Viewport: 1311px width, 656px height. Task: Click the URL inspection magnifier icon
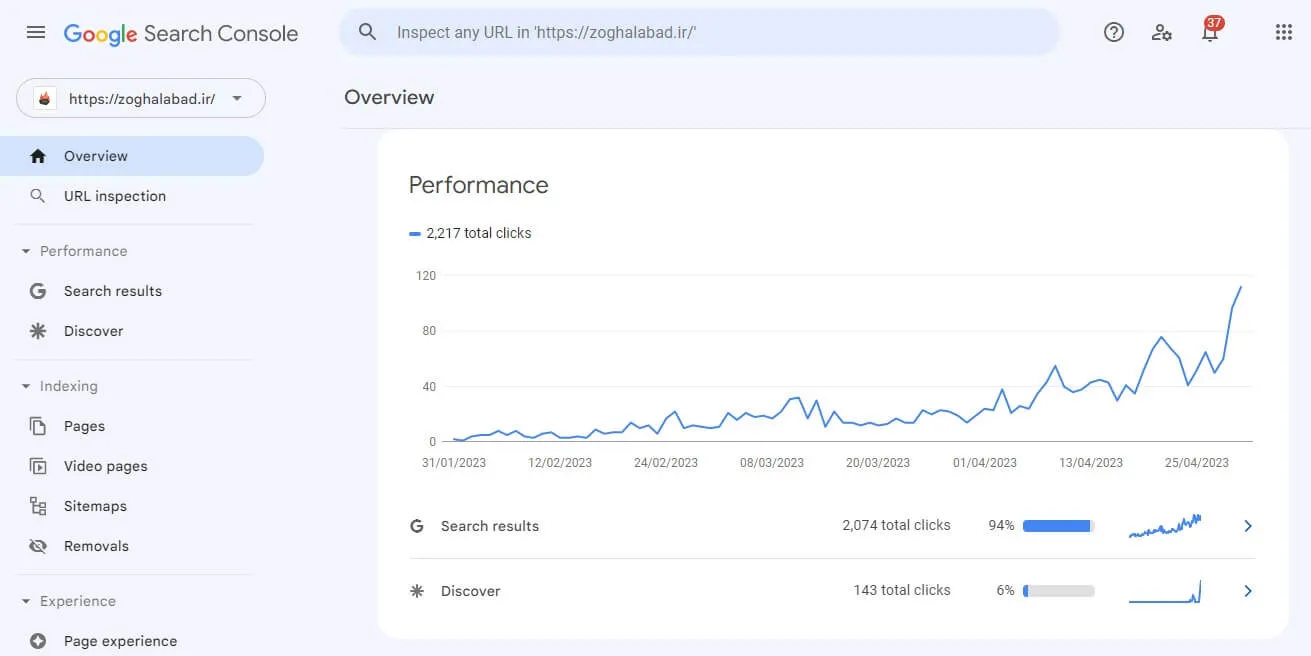pyautogui.click(x=38, y=196)
